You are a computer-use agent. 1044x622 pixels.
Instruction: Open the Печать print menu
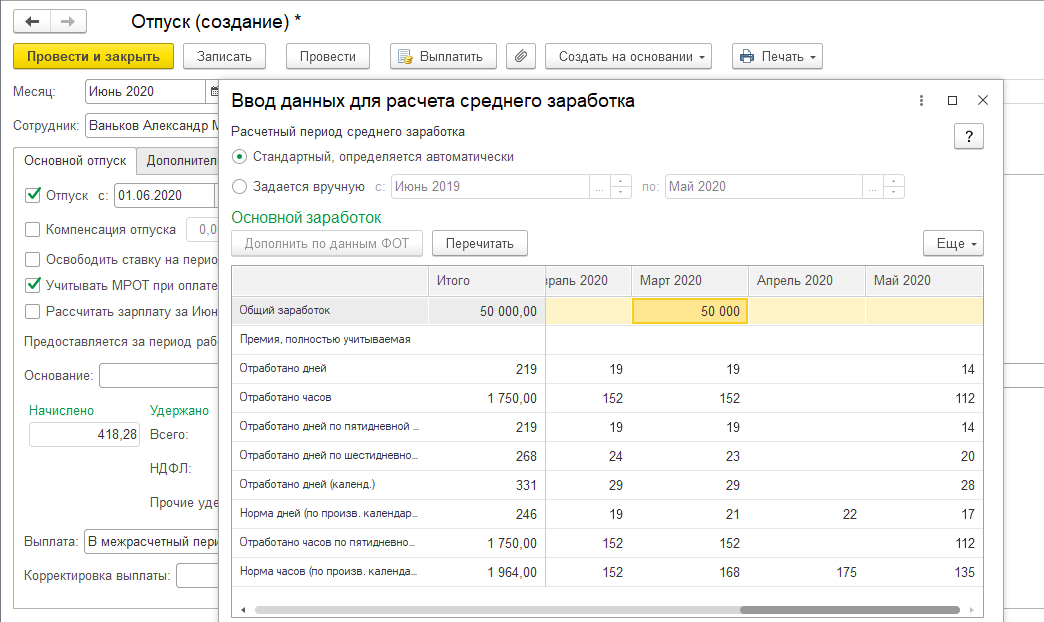coord(777,57)
